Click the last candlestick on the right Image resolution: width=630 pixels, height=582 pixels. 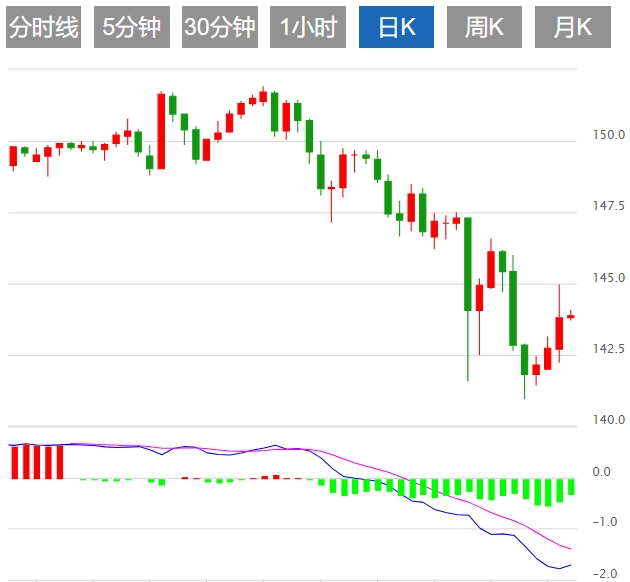(571, 316)
